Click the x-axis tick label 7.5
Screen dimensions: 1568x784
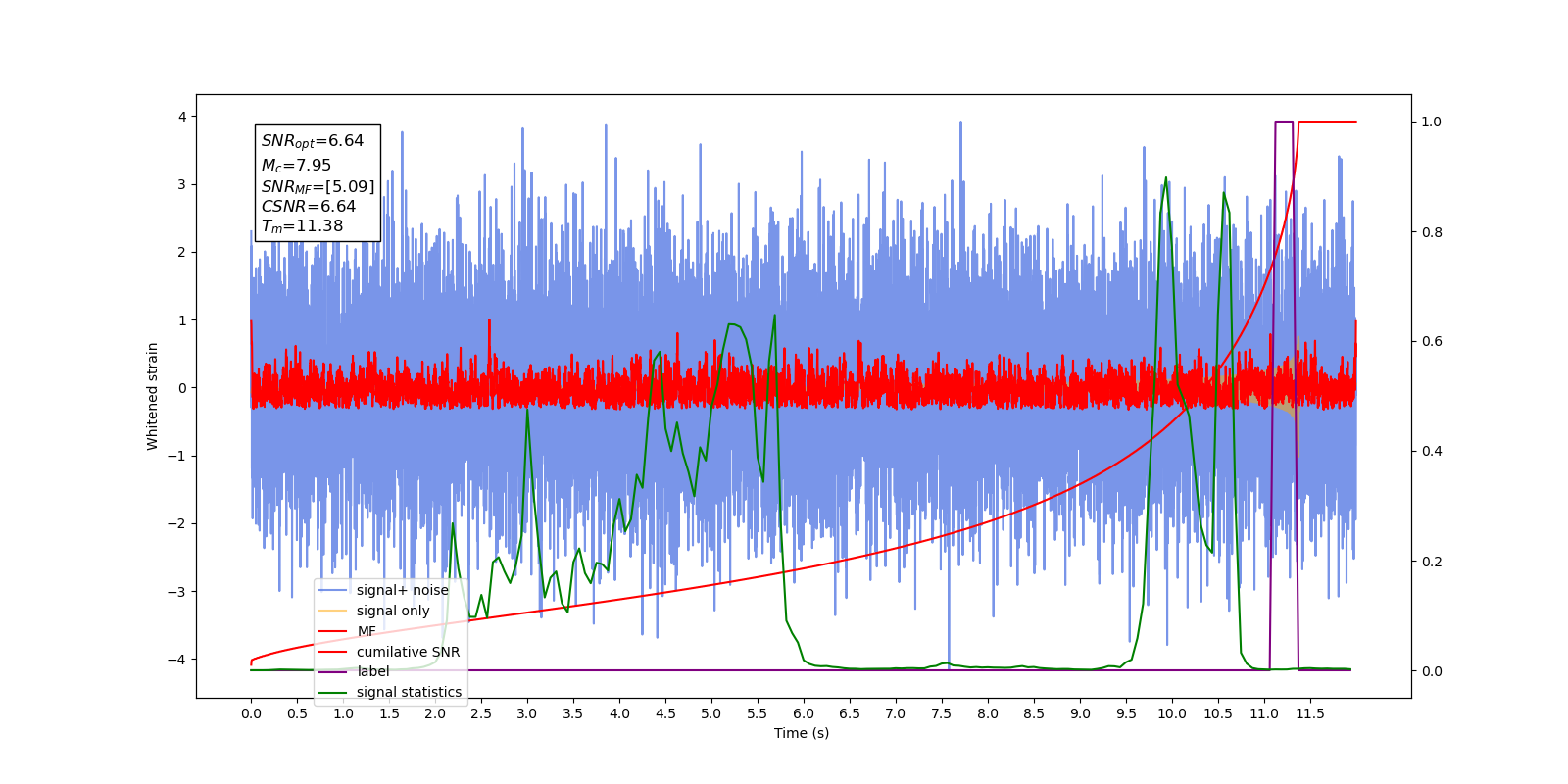(942, 713)
